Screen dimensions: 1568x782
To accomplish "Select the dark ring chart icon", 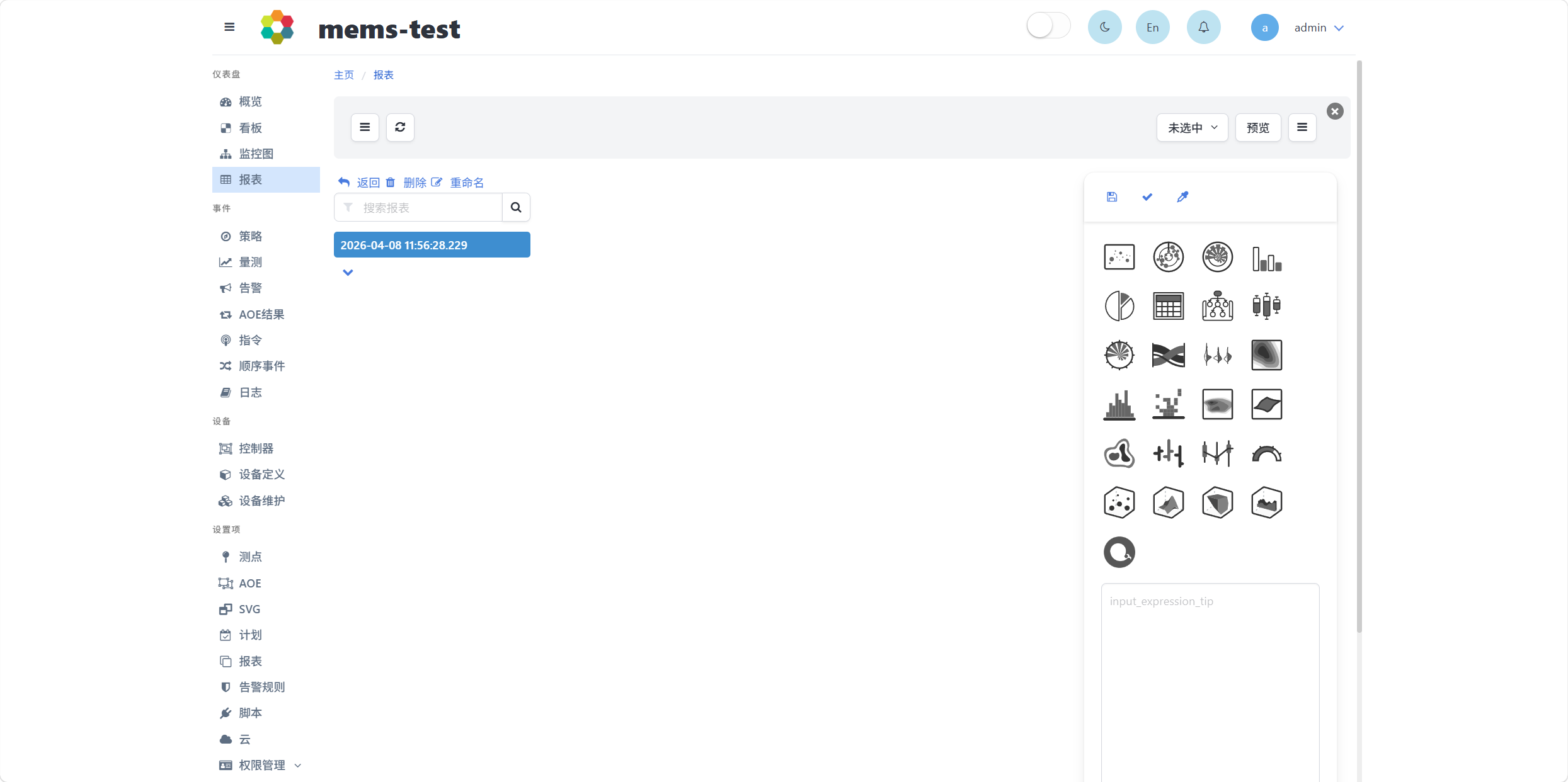I will click(1119, 552).
